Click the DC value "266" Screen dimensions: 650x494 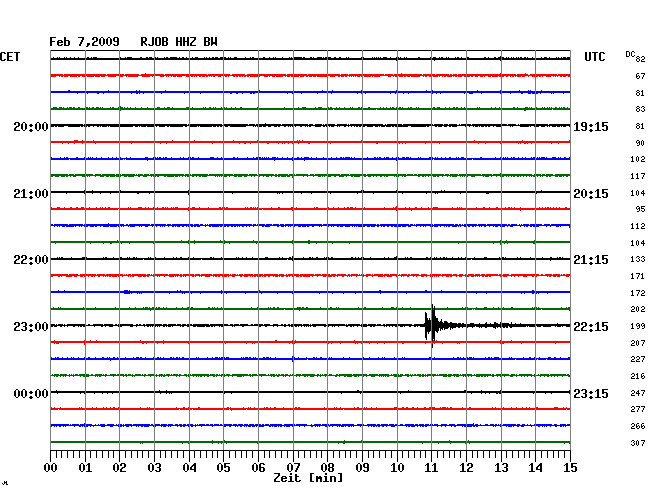(638, 426)
